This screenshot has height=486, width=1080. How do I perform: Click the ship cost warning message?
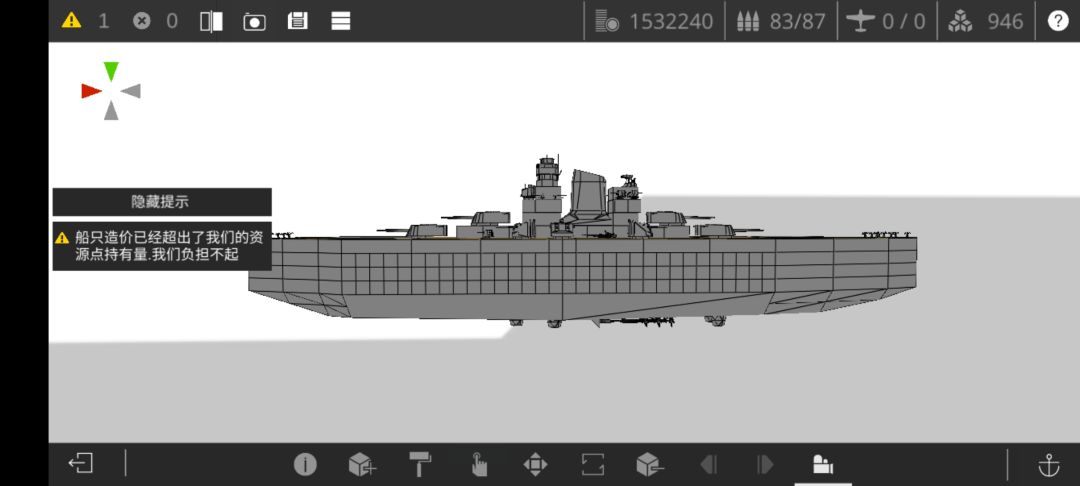pyautogui.click(x=162, y=246)
